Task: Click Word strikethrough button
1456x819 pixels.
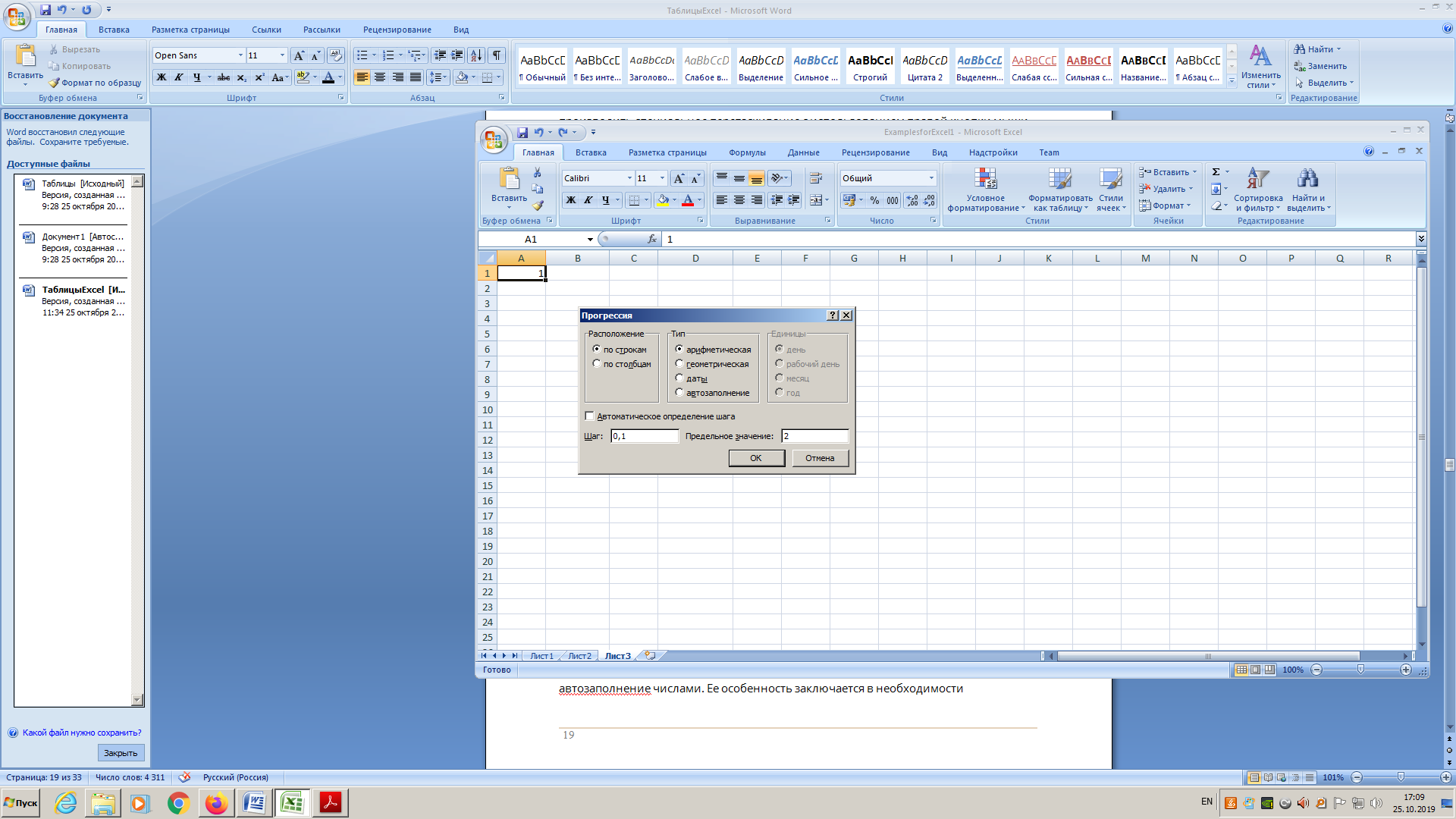Action: (x=224, y=77)
